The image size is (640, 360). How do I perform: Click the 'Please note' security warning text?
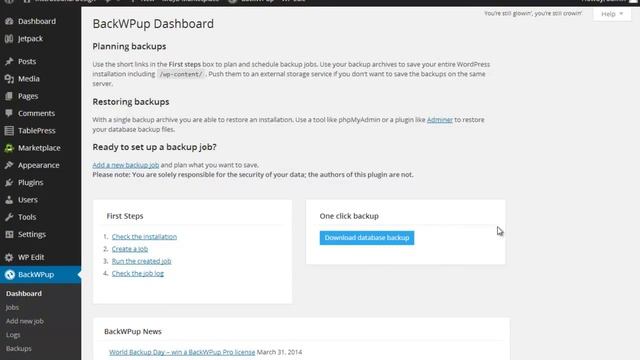pyautogui.click(x=253, y=175)
